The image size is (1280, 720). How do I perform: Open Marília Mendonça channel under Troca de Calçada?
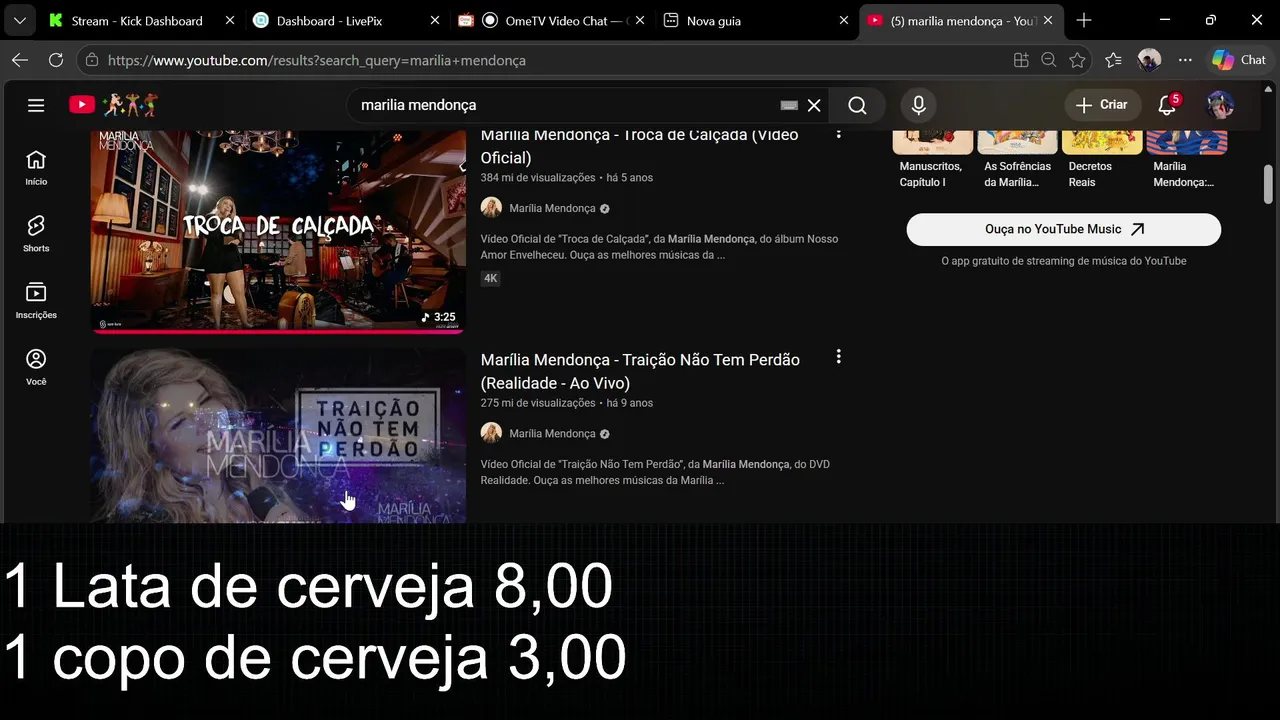point(552,208)
